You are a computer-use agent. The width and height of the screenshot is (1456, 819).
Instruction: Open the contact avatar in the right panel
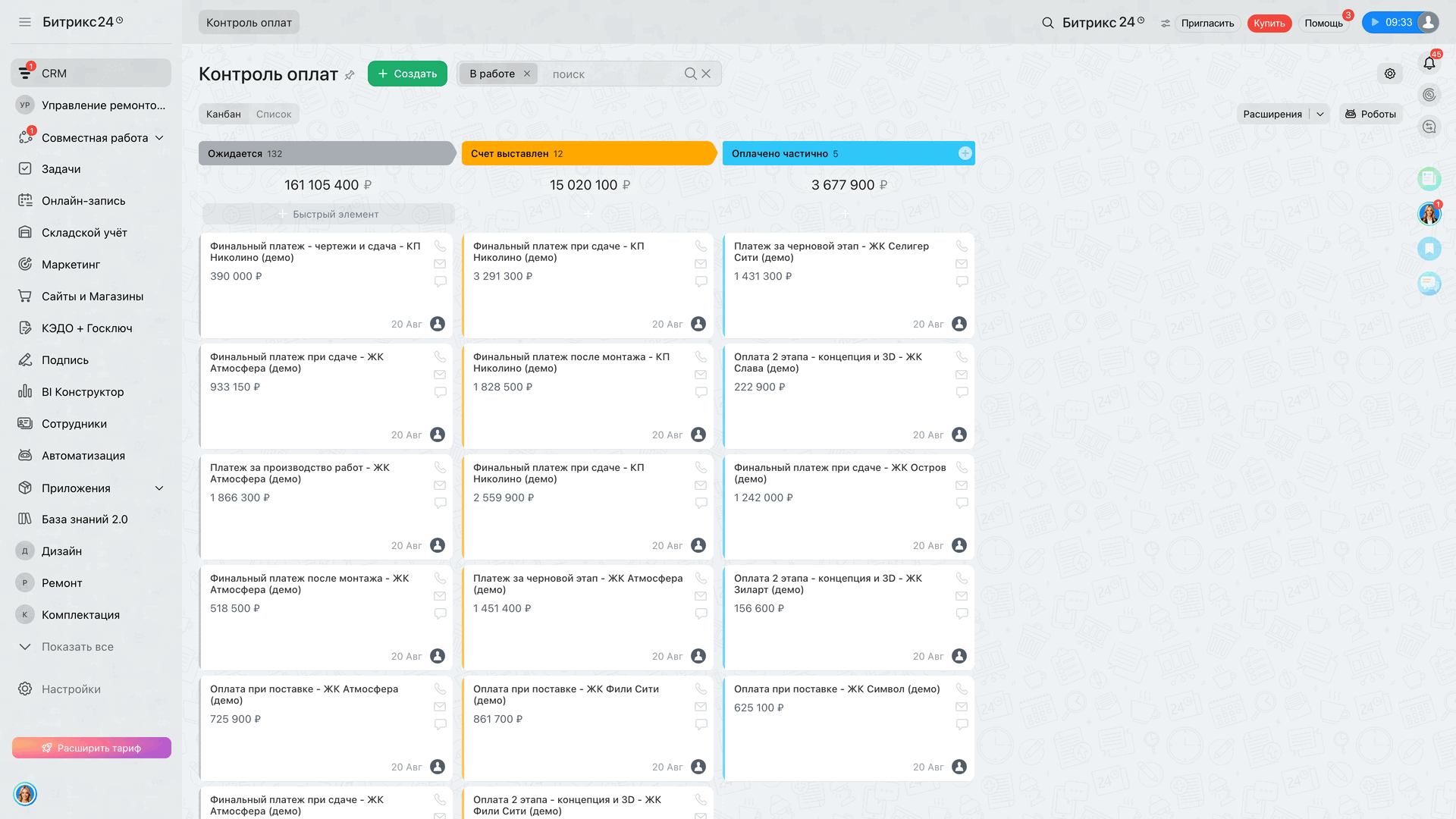pos(1429,214)
